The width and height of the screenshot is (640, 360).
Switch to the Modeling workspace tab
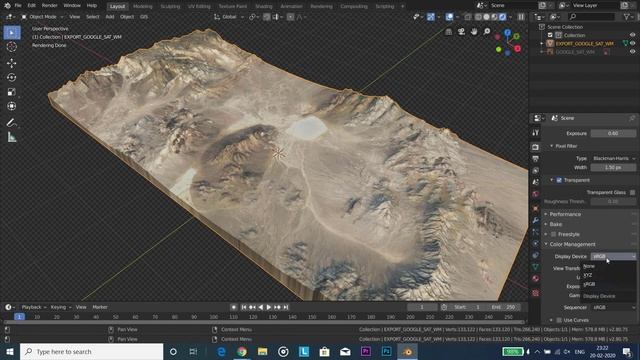pos(142,7)
